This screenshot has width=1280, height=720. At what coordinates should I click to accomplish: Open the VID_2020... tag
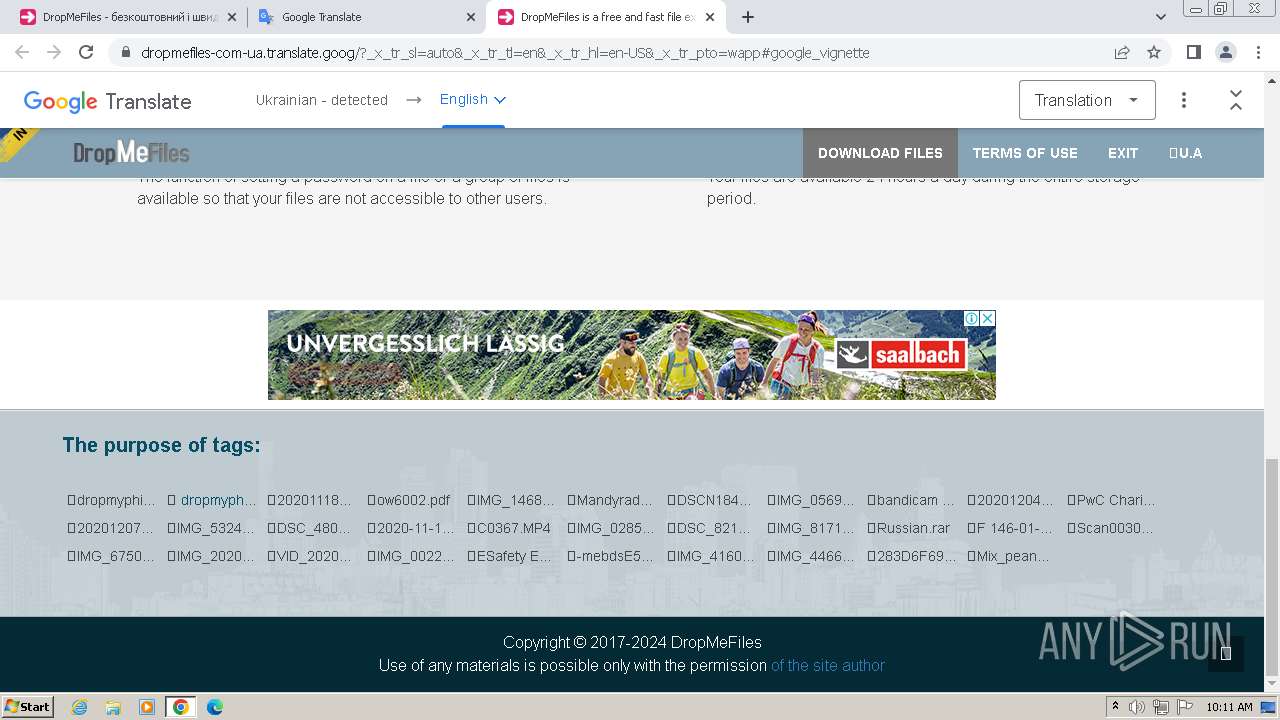click(x=309, y=556)
